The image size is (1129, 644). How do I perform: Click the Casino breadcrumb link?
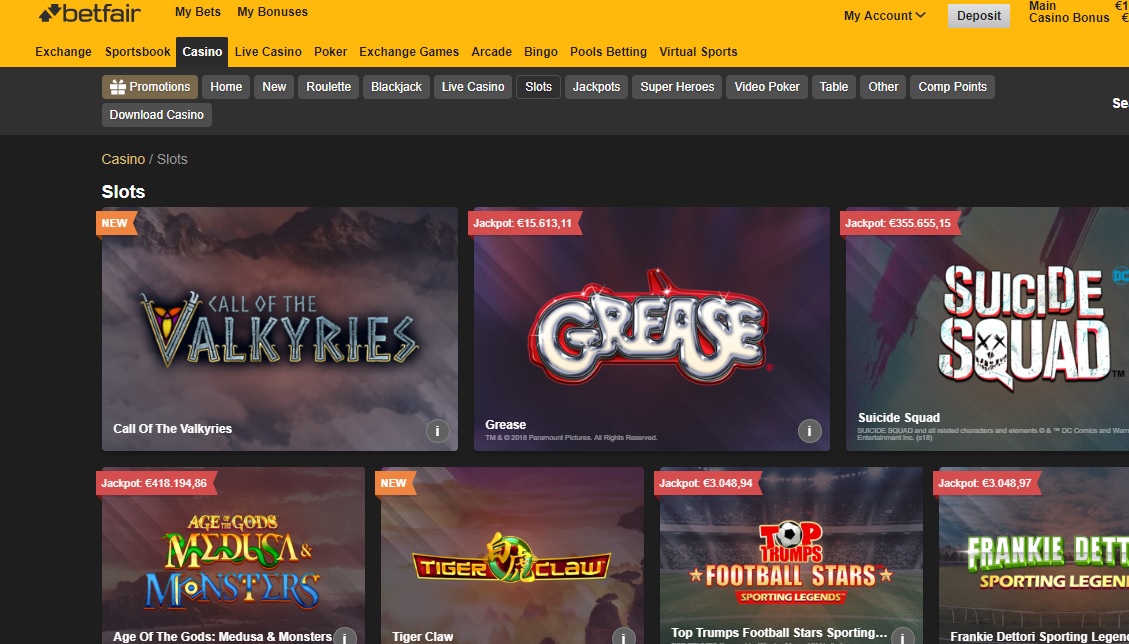123,159
